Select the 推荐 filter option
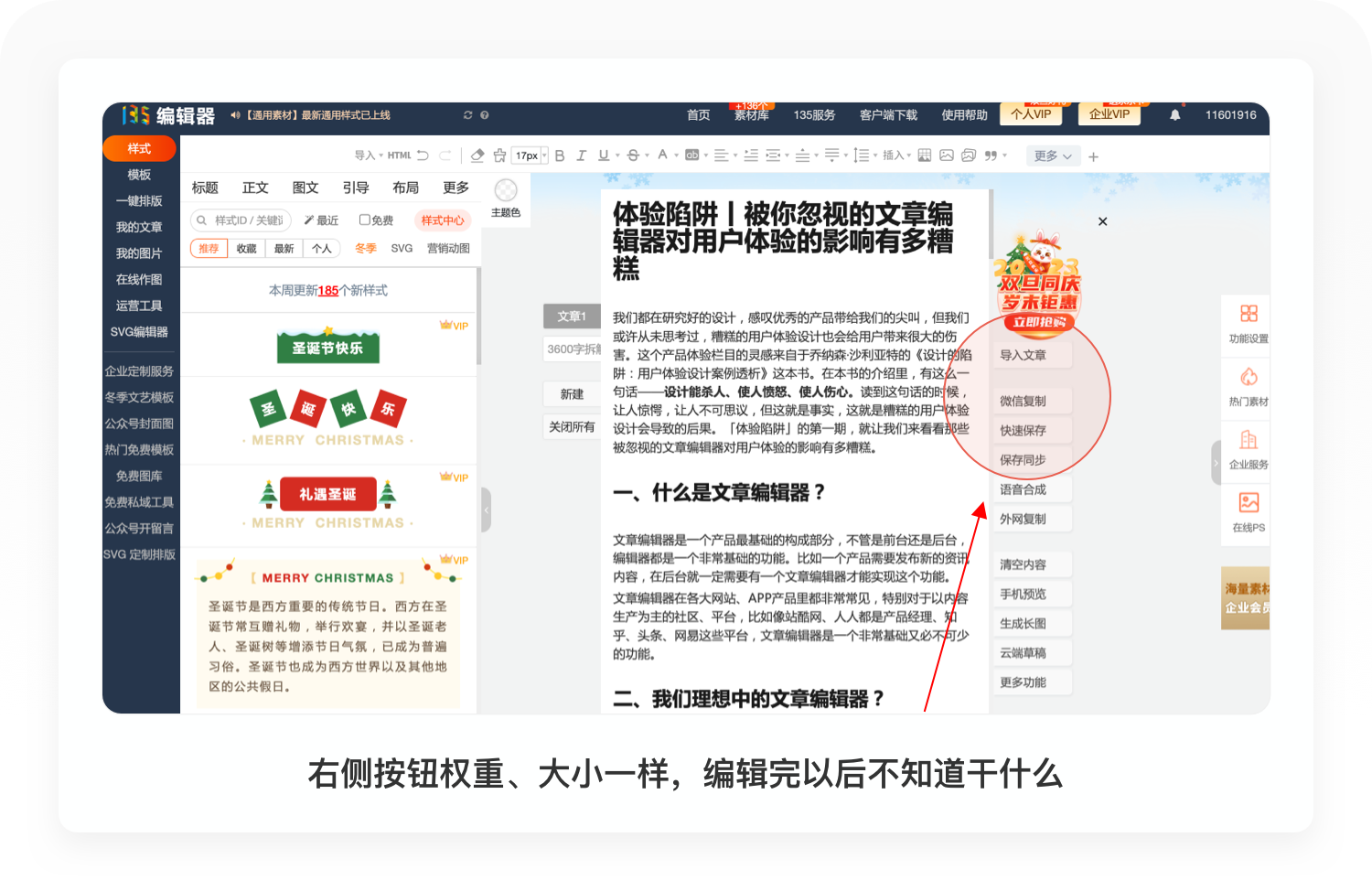The width and height of the screenshot is (1372, 891). [x=209, y=249]
